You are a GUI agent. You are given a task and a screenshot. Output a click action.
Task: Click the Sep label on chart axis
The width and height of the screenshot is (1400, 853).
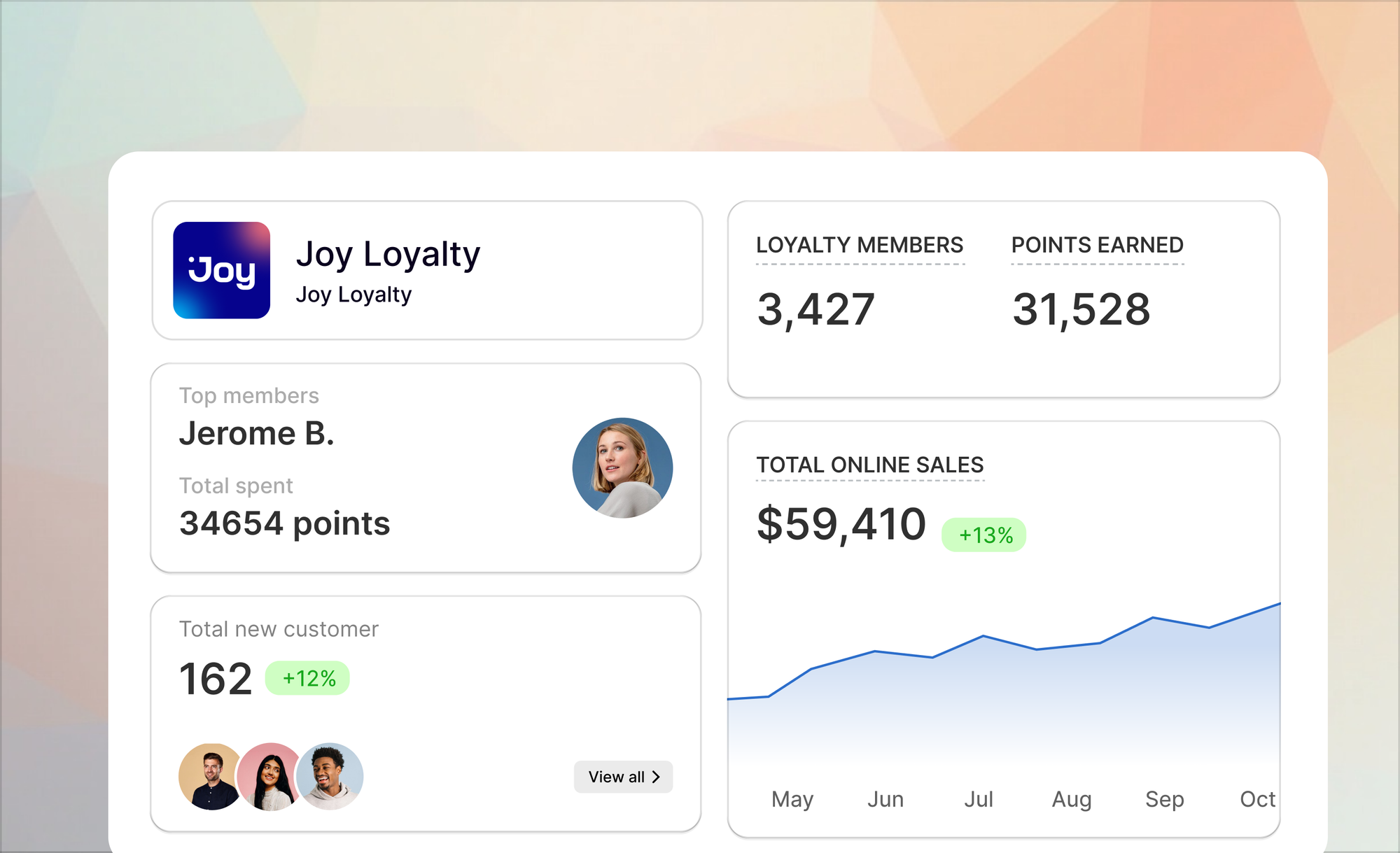pyautogui.click(x=1164, y=799)
